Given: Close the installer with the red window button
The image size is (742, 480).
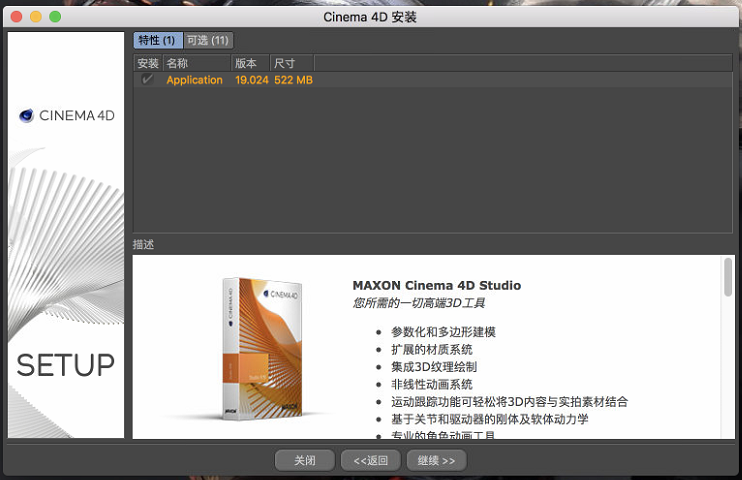Looking at the screenshot, I should [x=17, y=17].
